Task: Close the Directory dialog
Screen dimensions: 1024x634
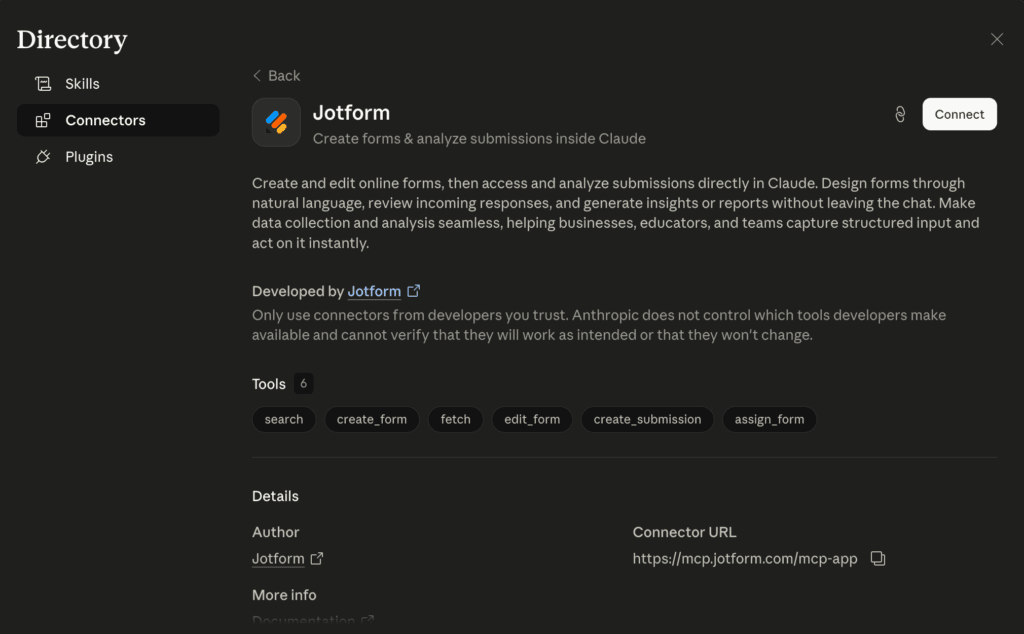Action: pyautogui.click(x=997, y=39)
